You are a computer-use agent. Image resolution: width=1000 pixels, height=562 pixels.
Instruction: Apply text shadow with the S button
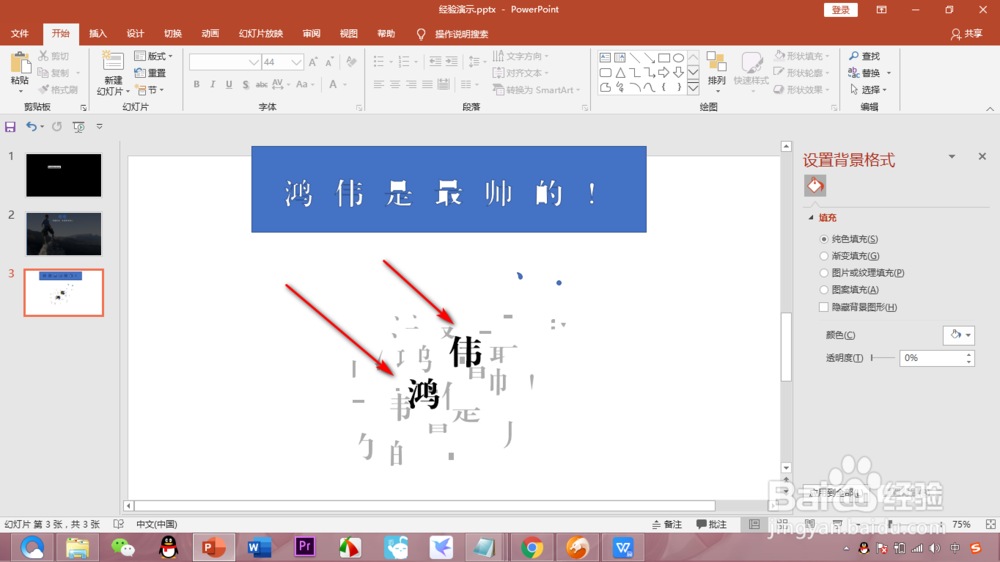coord(246,84)
